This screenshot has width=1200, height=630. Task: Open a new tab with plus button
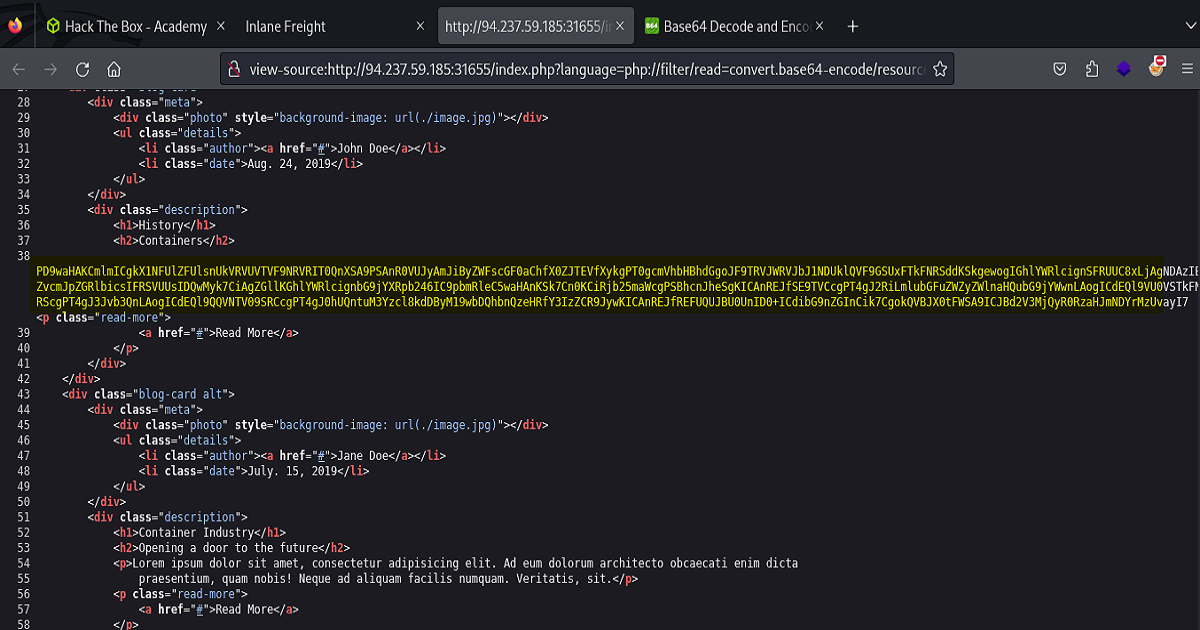click(x=853, y=27)
